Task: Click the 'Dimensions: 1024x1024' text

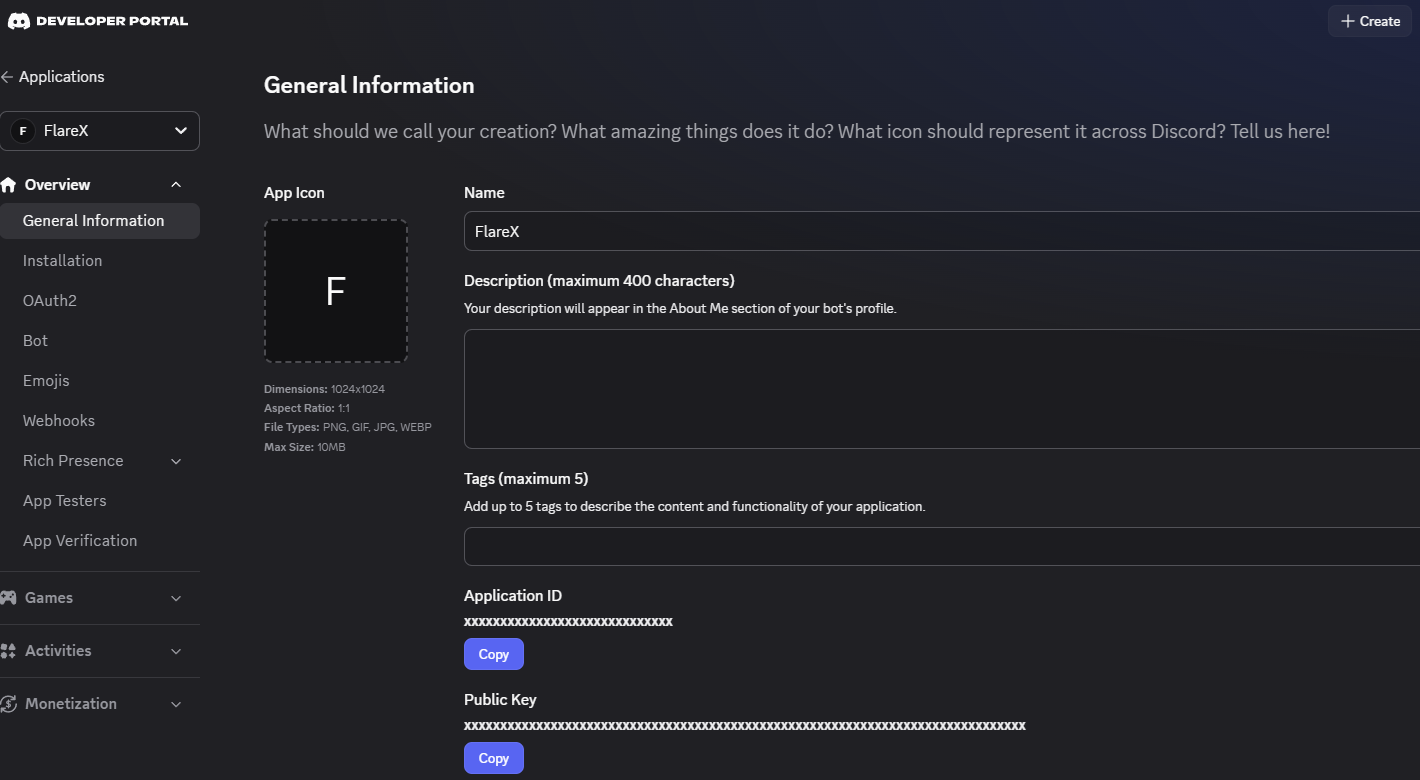Action: click(324, 389)
